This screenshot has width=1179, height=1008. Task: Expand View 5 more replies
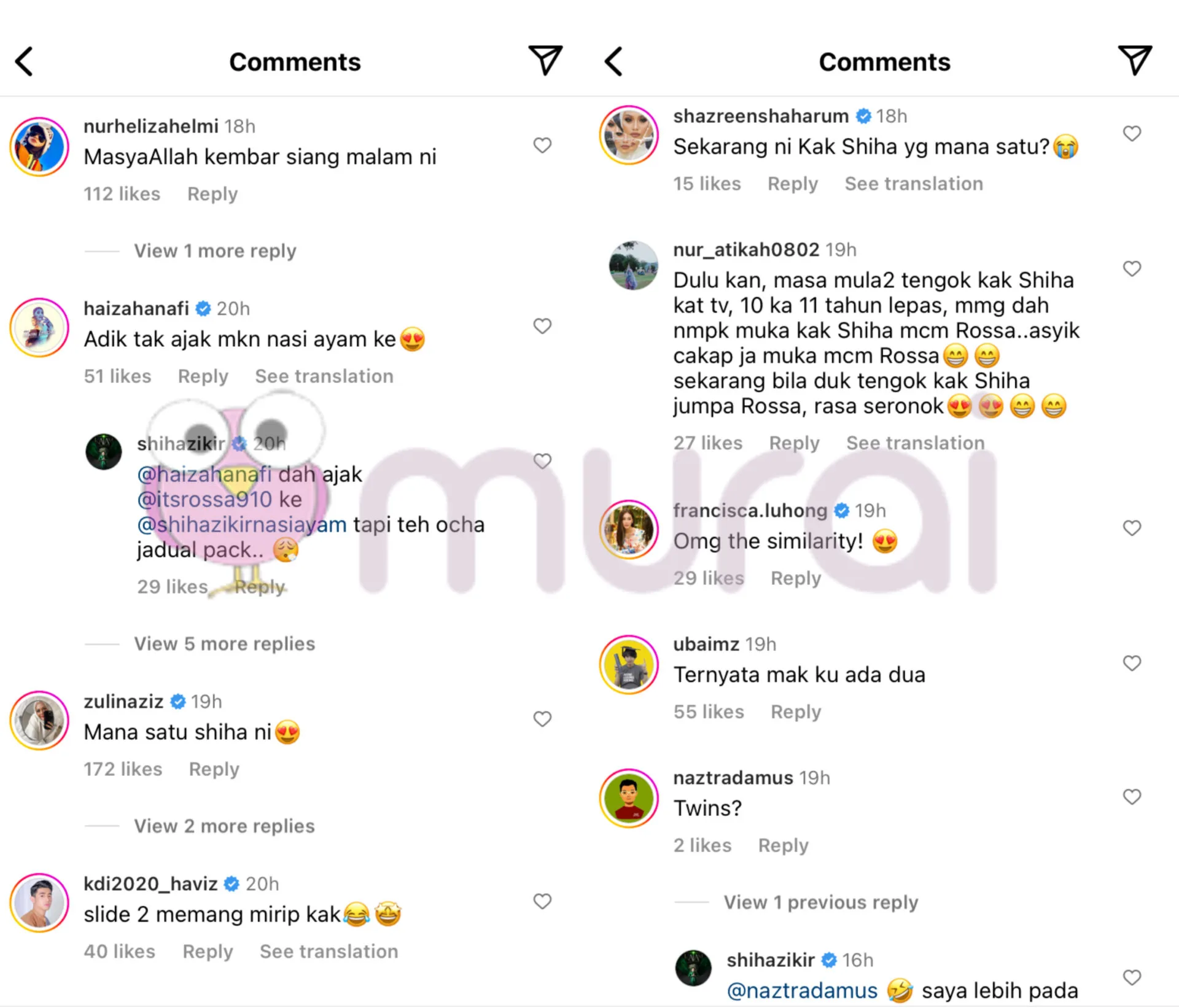coord(225,643)
